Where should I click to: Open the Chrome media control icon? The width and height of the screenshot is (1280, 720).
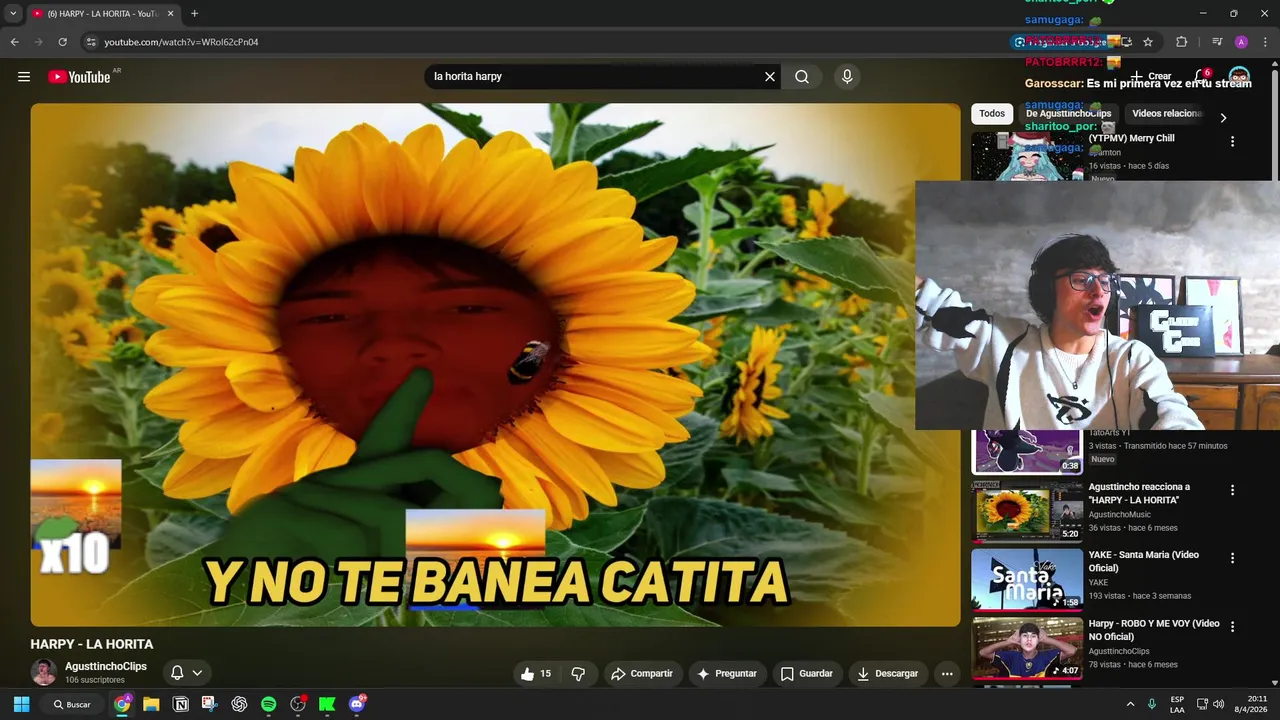[1217, 42]
